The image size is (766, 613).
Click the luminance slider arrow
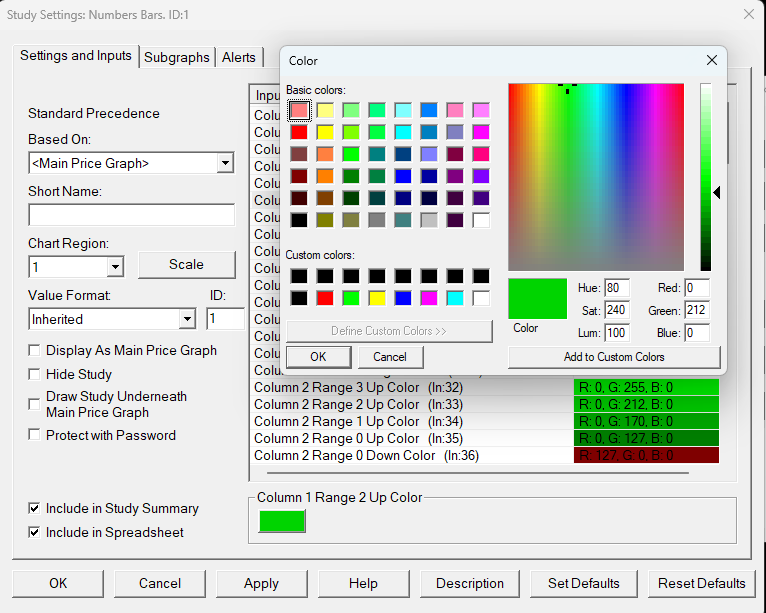[716, 192]
